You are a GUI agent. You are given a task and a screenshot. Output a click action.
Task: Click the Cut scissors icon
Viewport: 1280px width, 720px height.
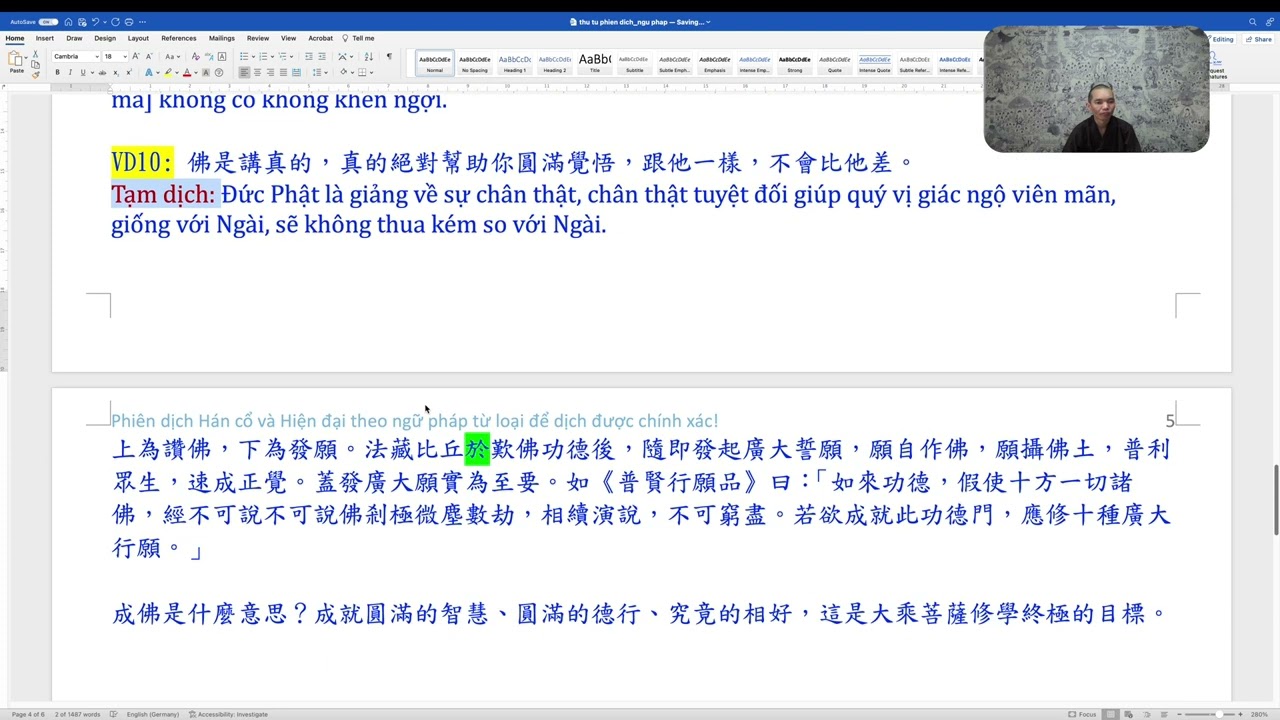point(35,53)
